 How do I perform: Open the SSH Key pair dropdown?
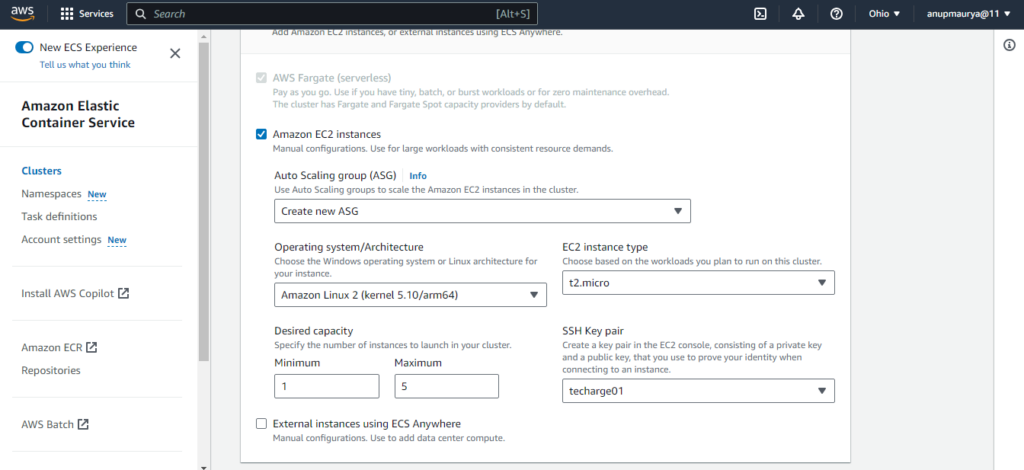(x=698, y=390)
